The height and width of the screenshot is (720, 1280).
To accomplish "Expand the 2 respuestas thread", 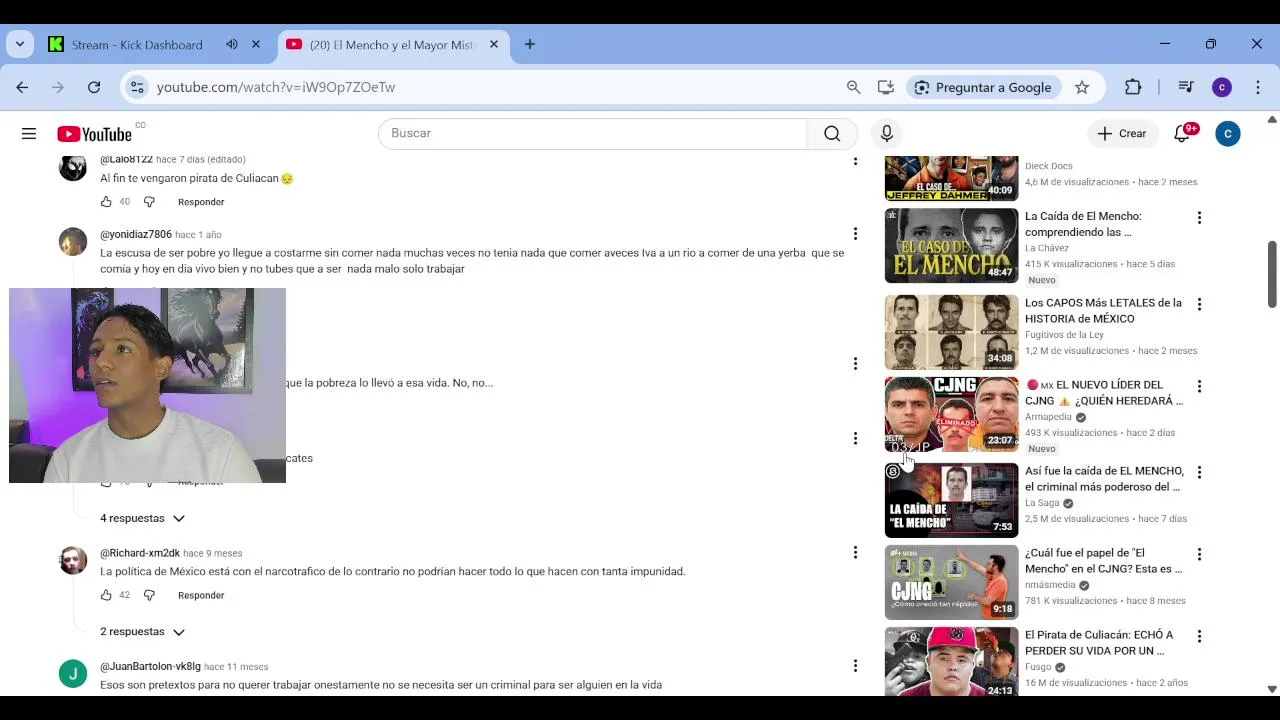I will [142, 632].
